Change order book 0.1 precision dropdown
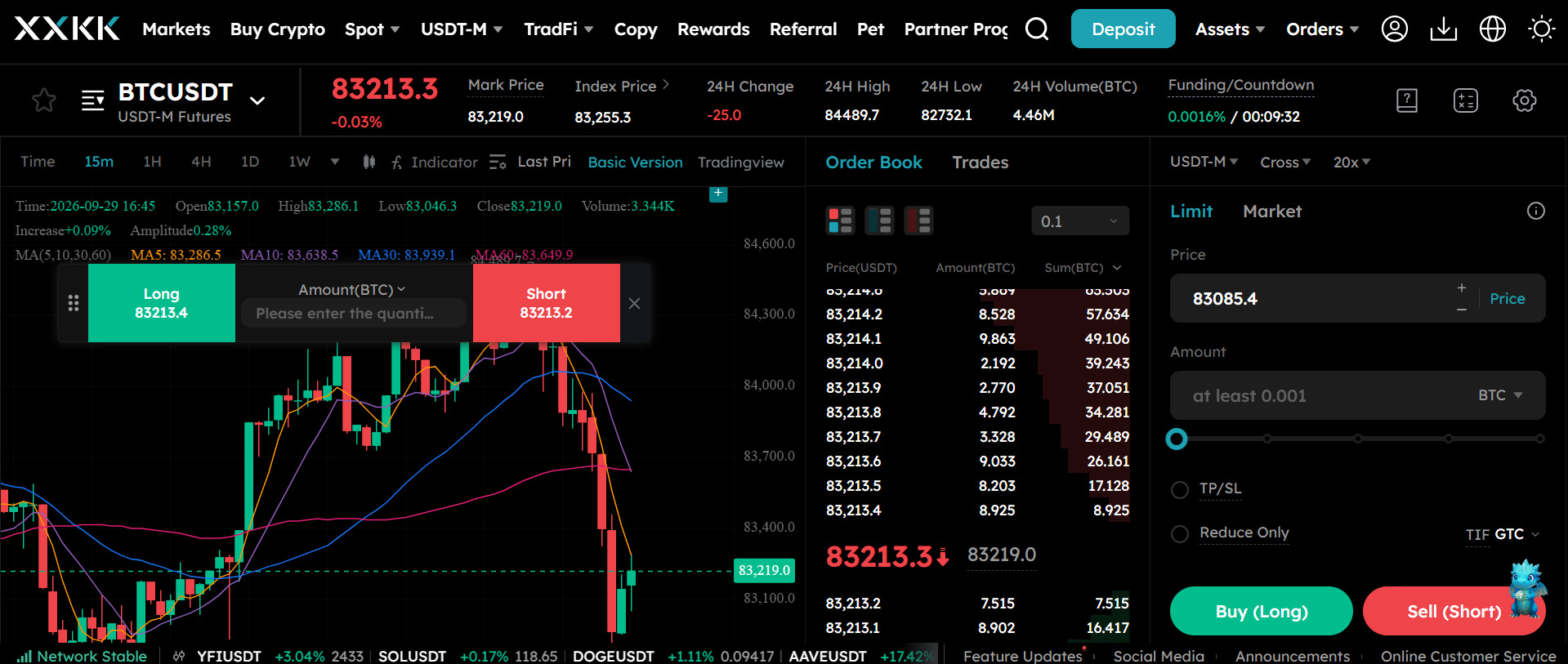This screenshot has height=664, width=1568. pos(1080,221)
